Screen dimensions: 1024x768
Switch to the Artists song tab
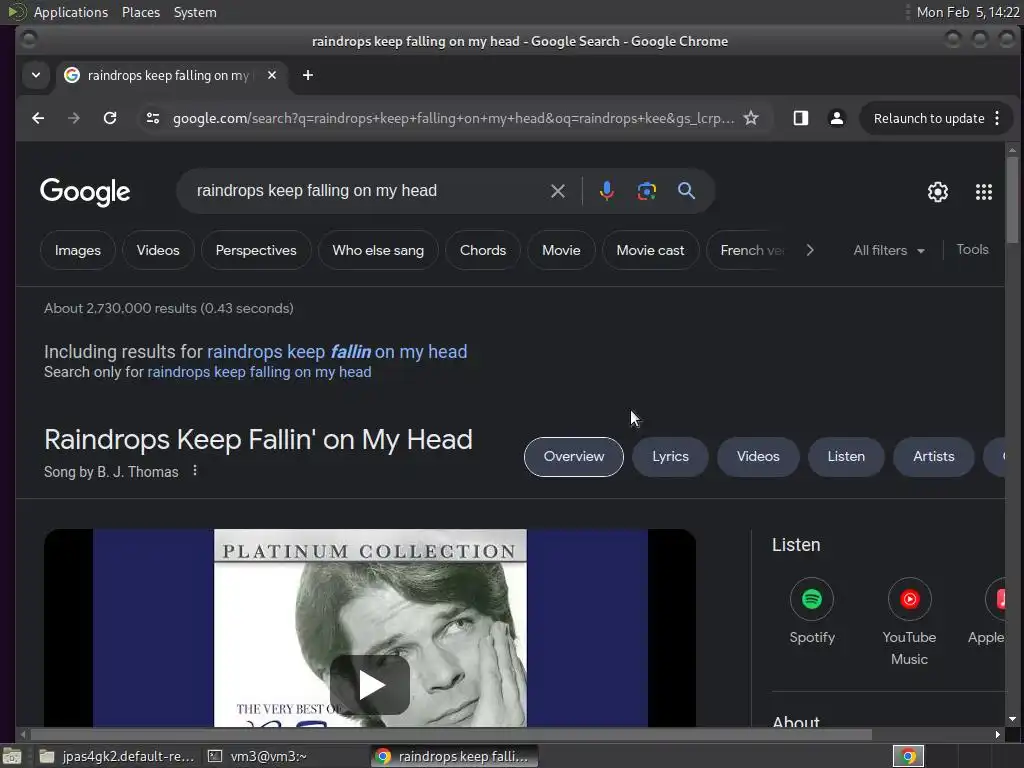(x=933, y=456)
